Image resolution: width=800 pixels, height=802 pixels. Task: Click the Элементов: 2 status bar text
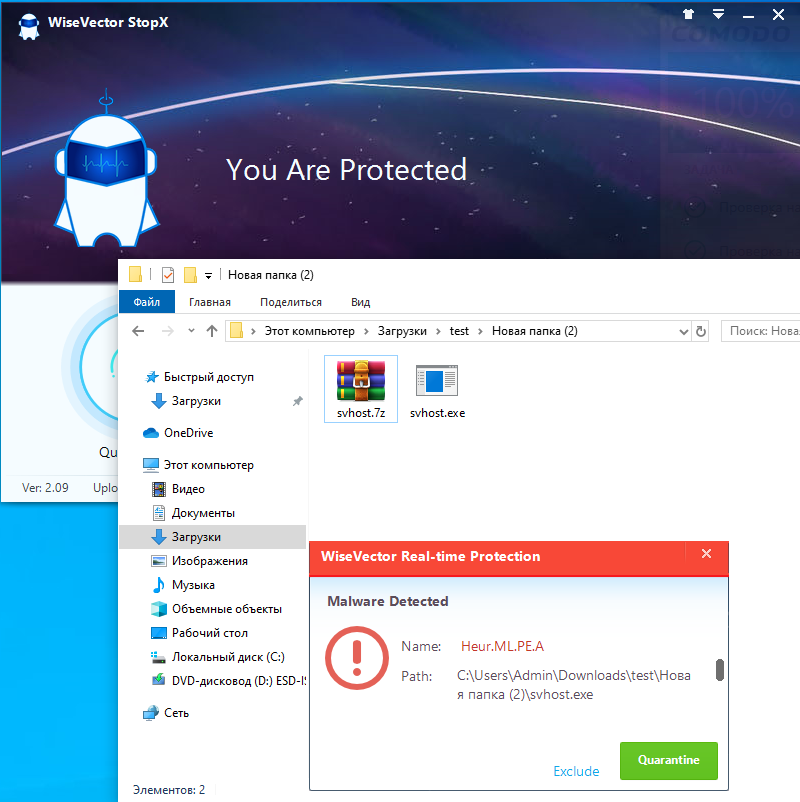[169, 790]
